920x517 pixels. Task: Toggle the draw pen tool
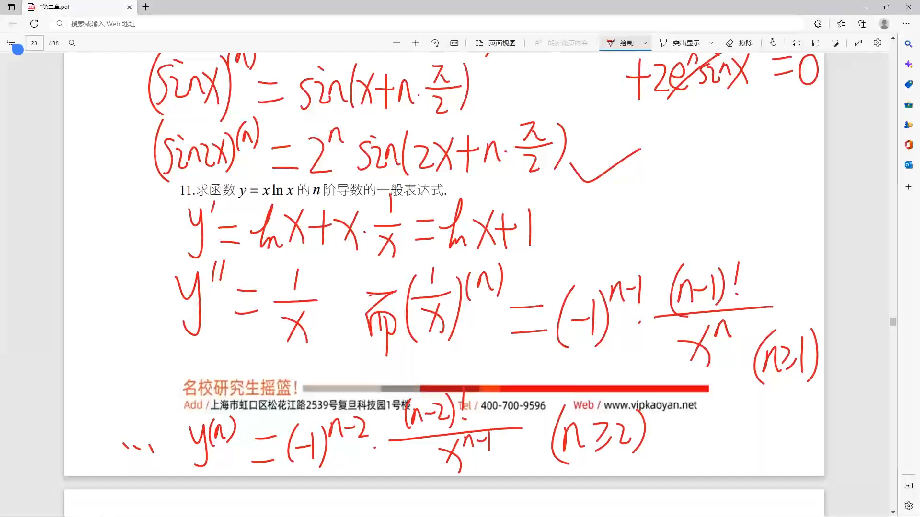(620, 43)
